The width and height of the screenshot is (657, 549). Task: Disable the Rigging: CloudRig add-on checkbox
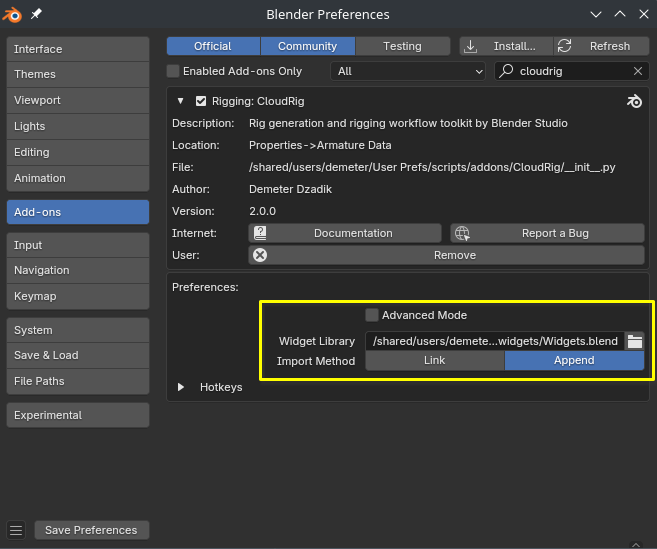pos(201,101)
